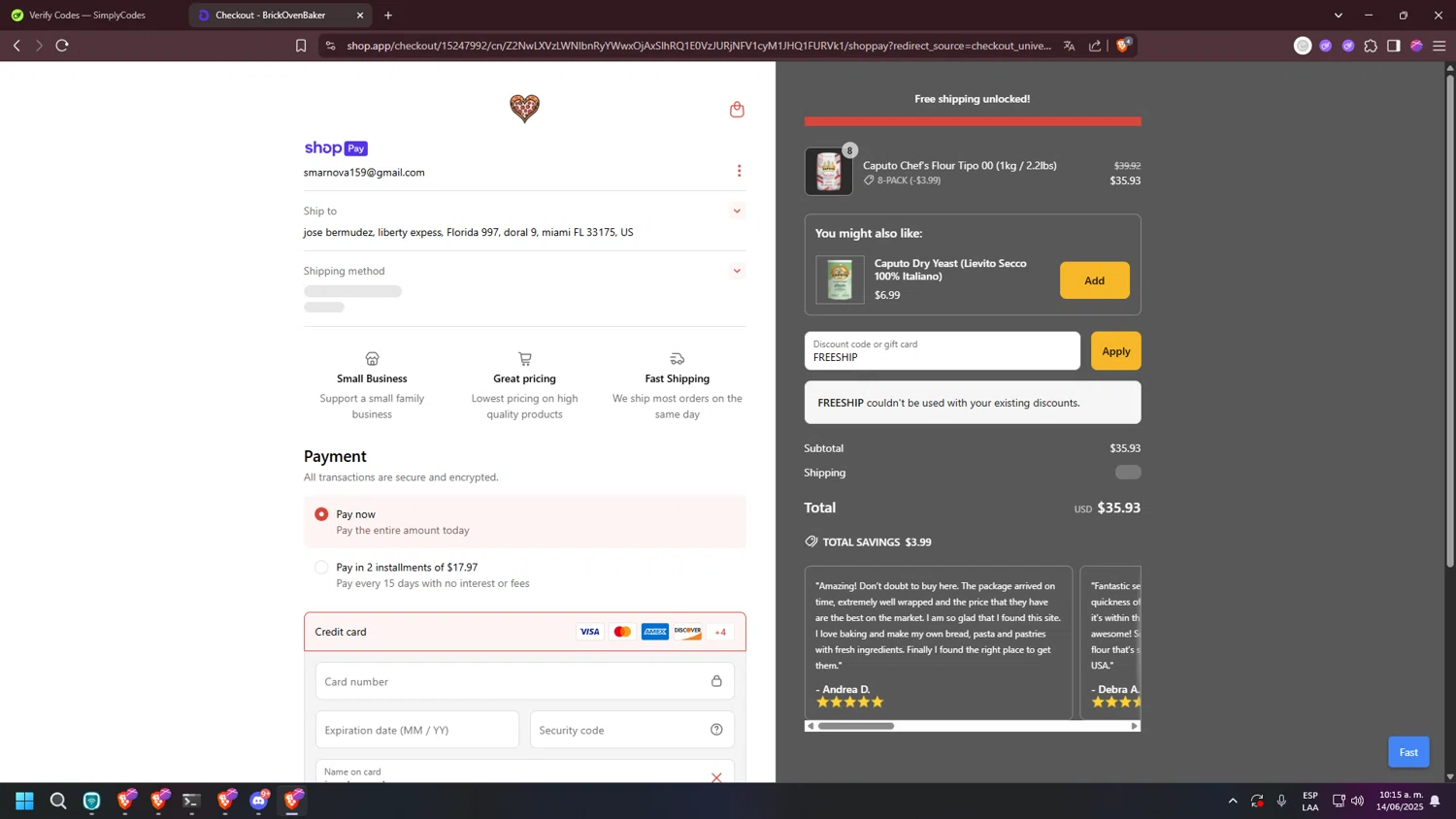The height and width of the screenshot is (819, 1456).
Task: Select the Pay now radio option
Action: [321, 514]
